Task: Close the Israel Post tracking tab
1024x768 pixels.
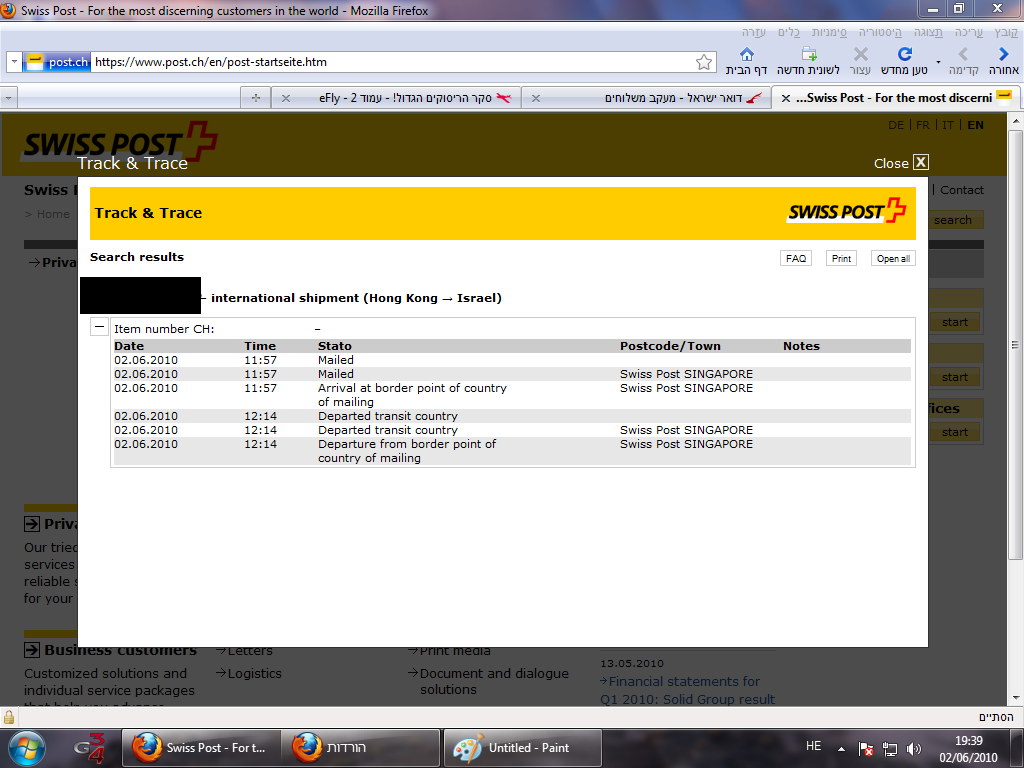Action: coord(536,98)
